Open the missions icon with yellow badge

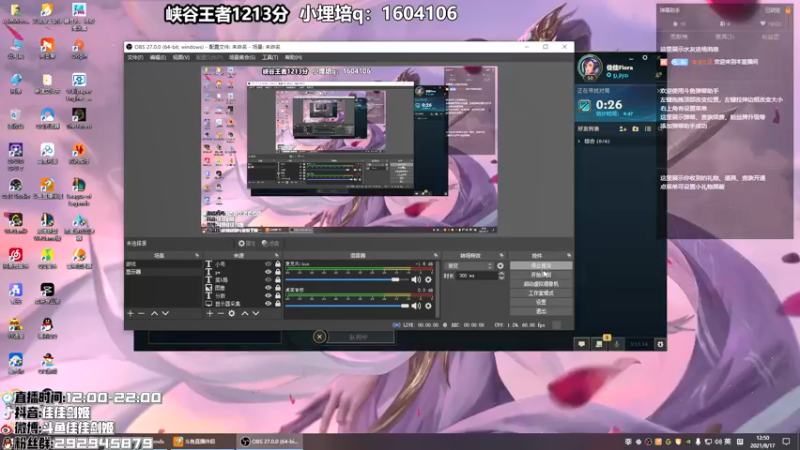[x=599, y=343]
